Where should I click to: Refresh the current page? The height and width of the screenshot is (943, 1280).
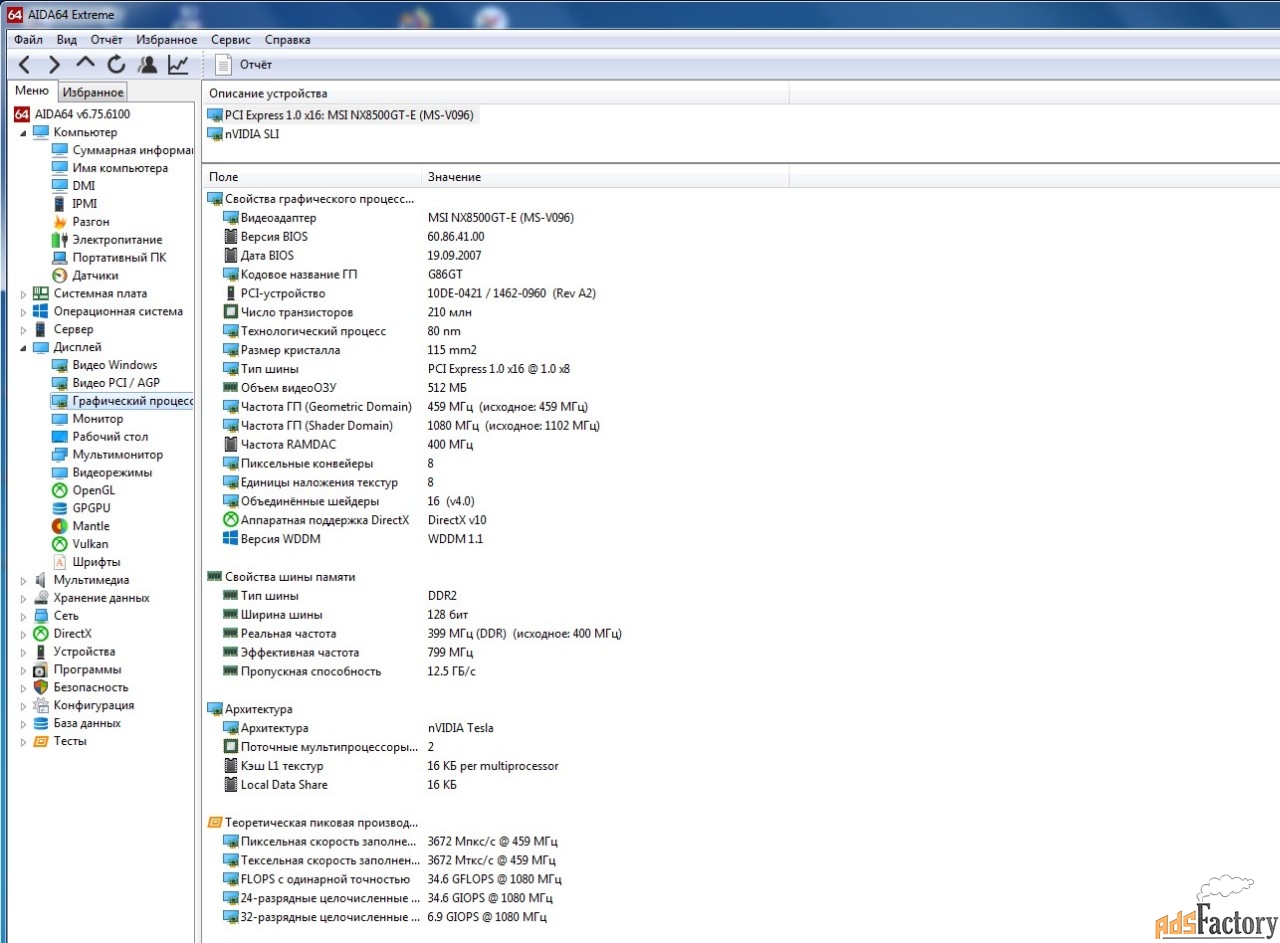tap(116, 65)
